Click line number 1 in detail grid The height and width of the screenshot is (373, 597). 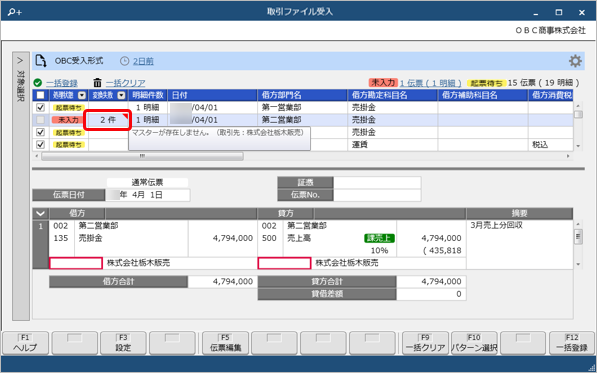41,226
